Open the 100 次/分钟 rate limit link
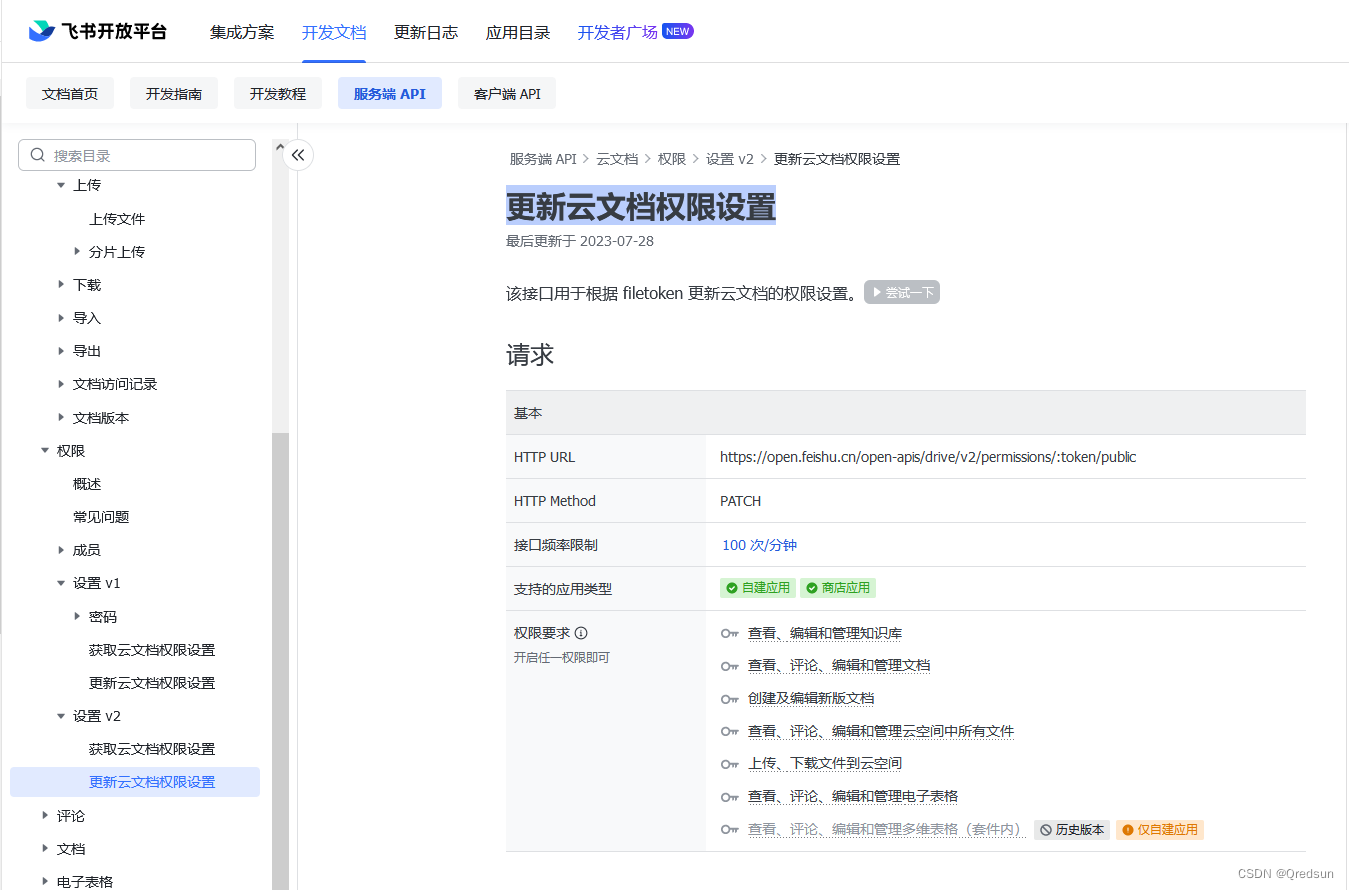Image resolution: width=1349 pixels, height=890 pixels. click(759, 545)
